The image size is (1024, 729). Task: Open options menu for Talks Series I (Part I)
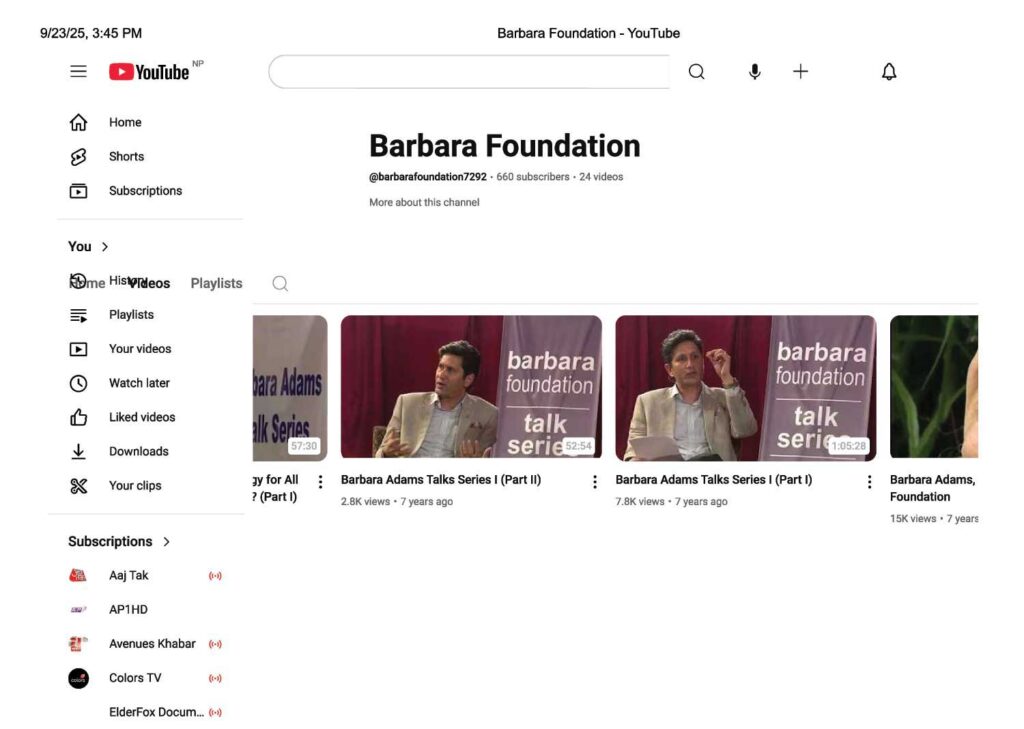[869, 482]
